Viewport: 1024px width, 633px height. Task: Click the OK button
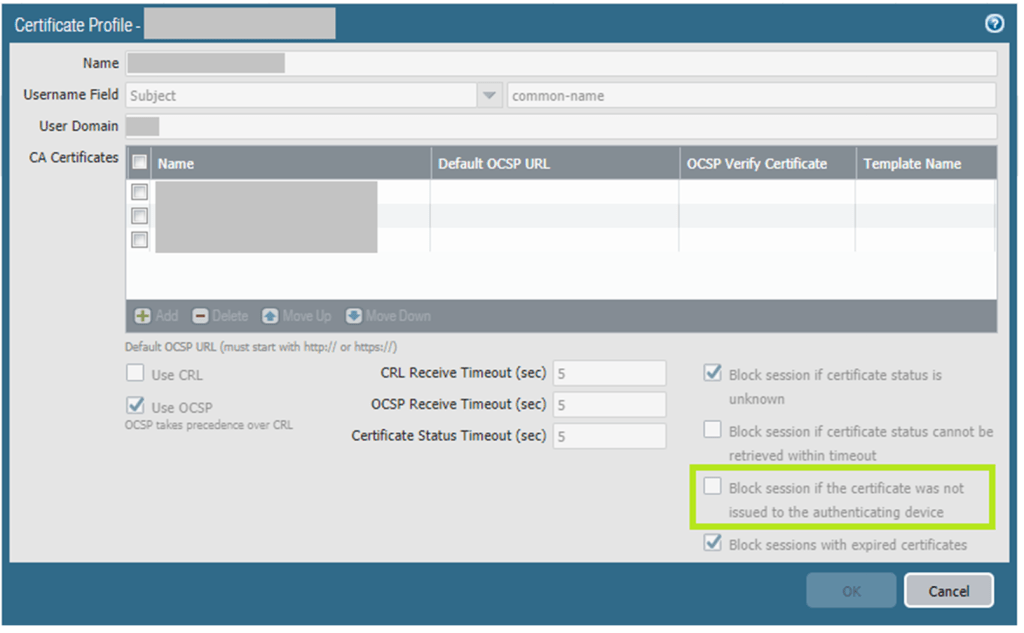[850, 591]
